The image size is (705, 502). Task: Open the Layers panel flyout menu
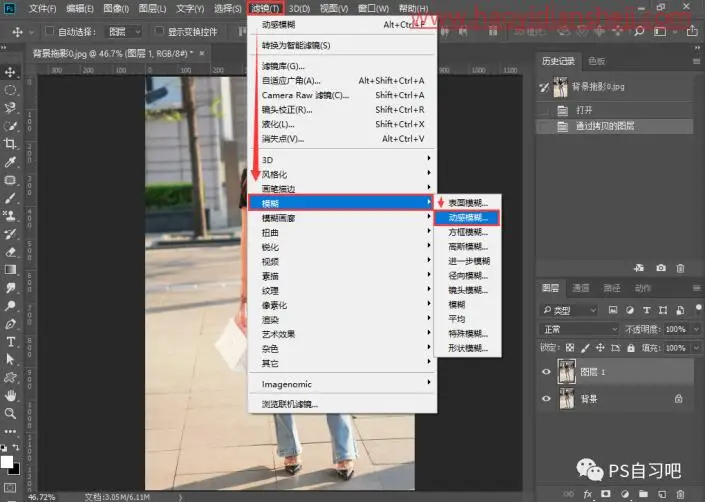pyautogui.click(x=696, y=288)
